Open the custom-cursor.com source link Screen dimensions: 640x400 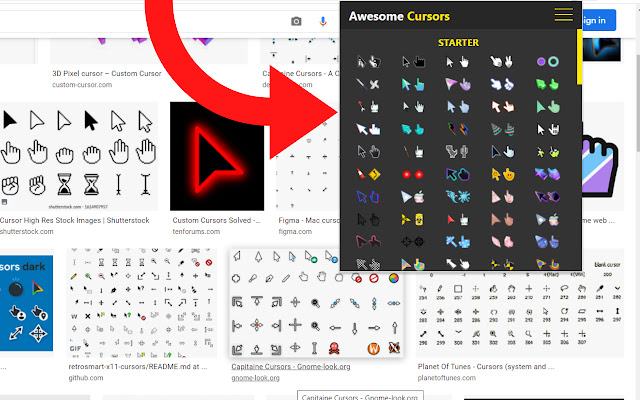82,85
